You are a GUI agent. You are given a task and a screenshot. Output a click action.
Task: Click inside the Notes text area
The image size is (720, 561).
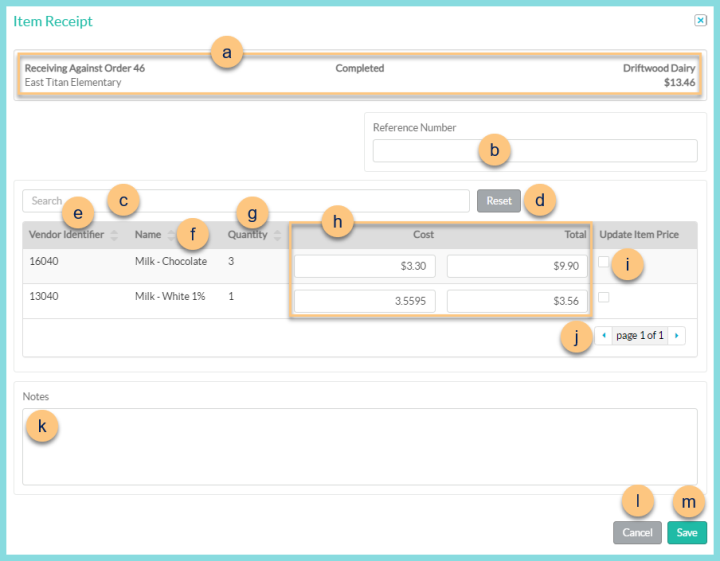(360, 447)
